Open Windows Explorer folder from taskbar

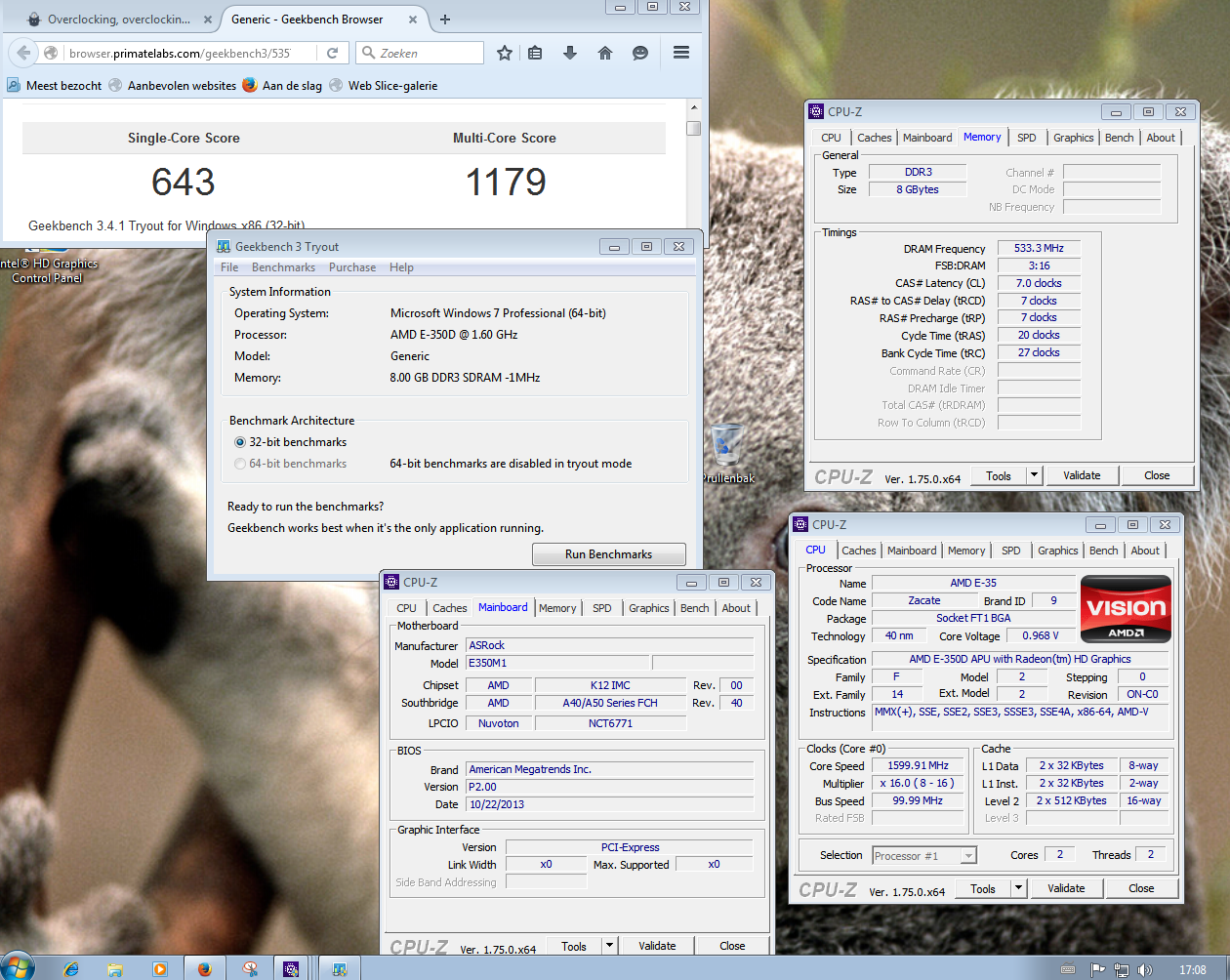115,968
